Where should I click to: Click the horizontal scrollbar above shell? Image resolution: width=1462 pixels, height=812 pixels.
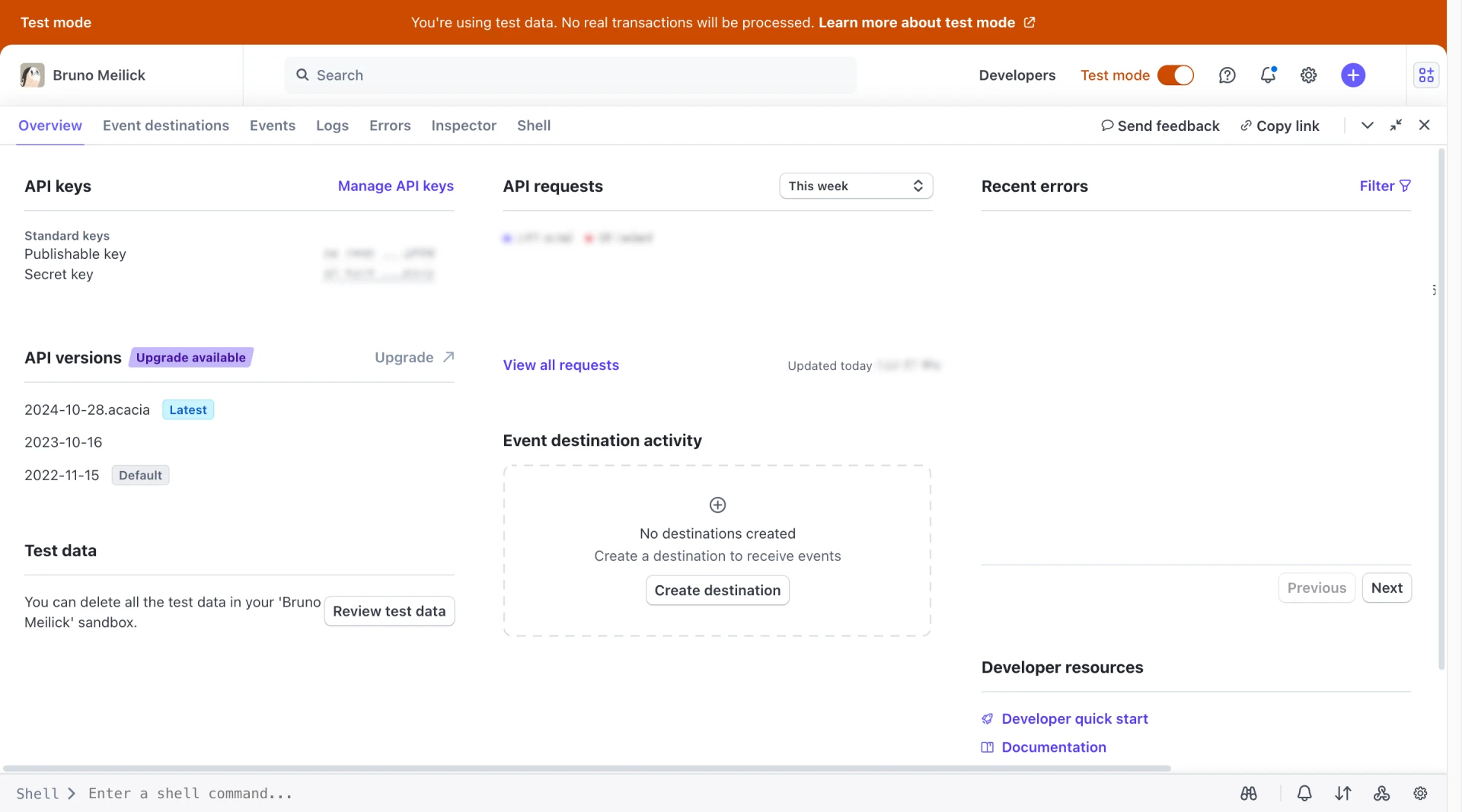(586, 769)
